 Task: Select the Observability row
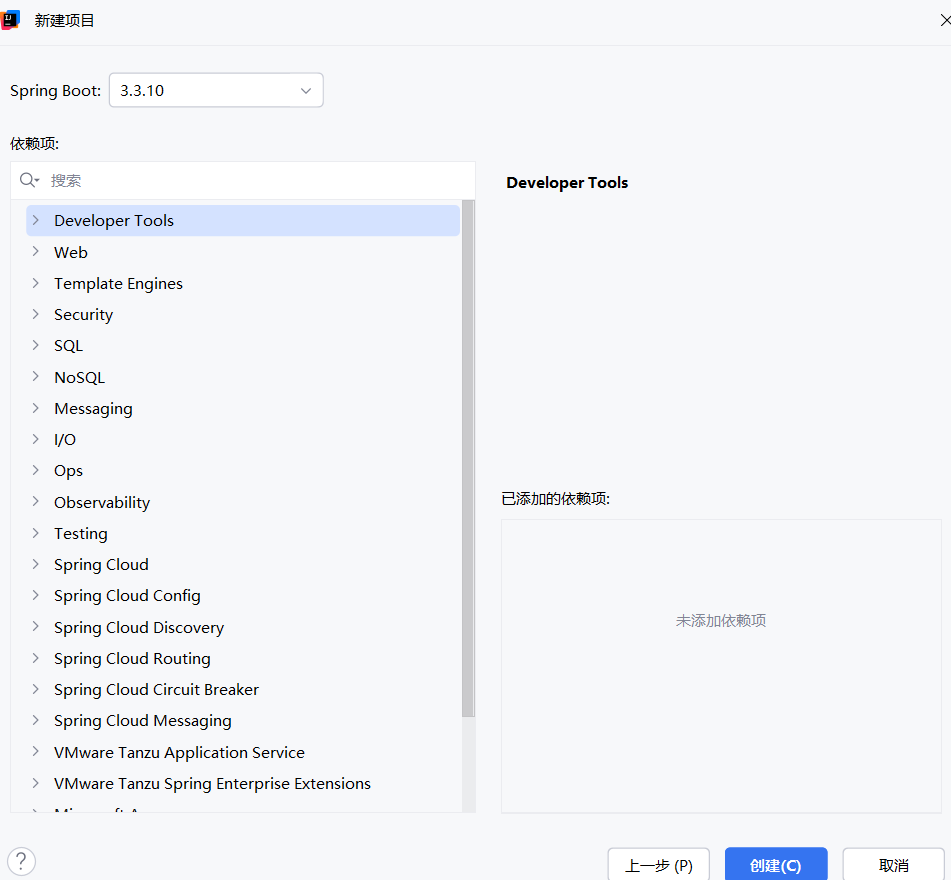tap(243, 502)
